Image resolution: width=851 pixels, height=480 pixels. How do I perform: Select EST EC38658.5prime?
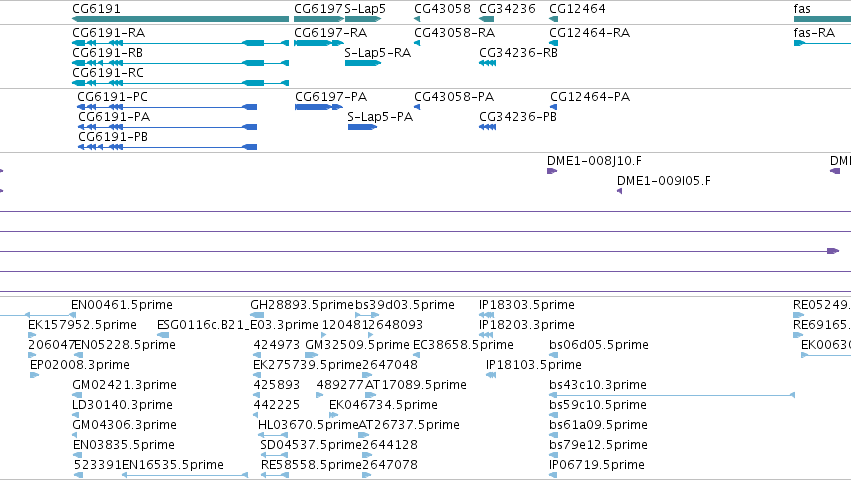click(x=463, y=345)
